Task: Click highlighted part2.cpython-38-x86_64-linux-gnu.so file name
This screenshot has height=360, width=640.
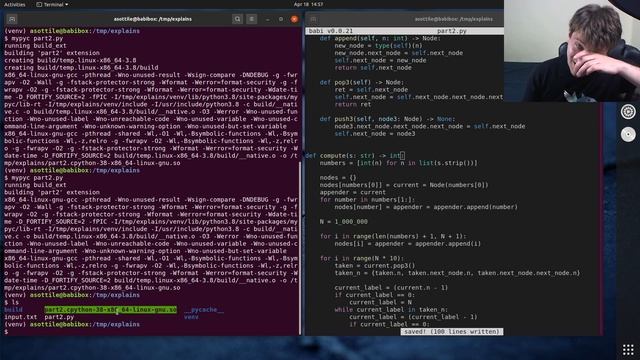Action: tap(111, 310)
